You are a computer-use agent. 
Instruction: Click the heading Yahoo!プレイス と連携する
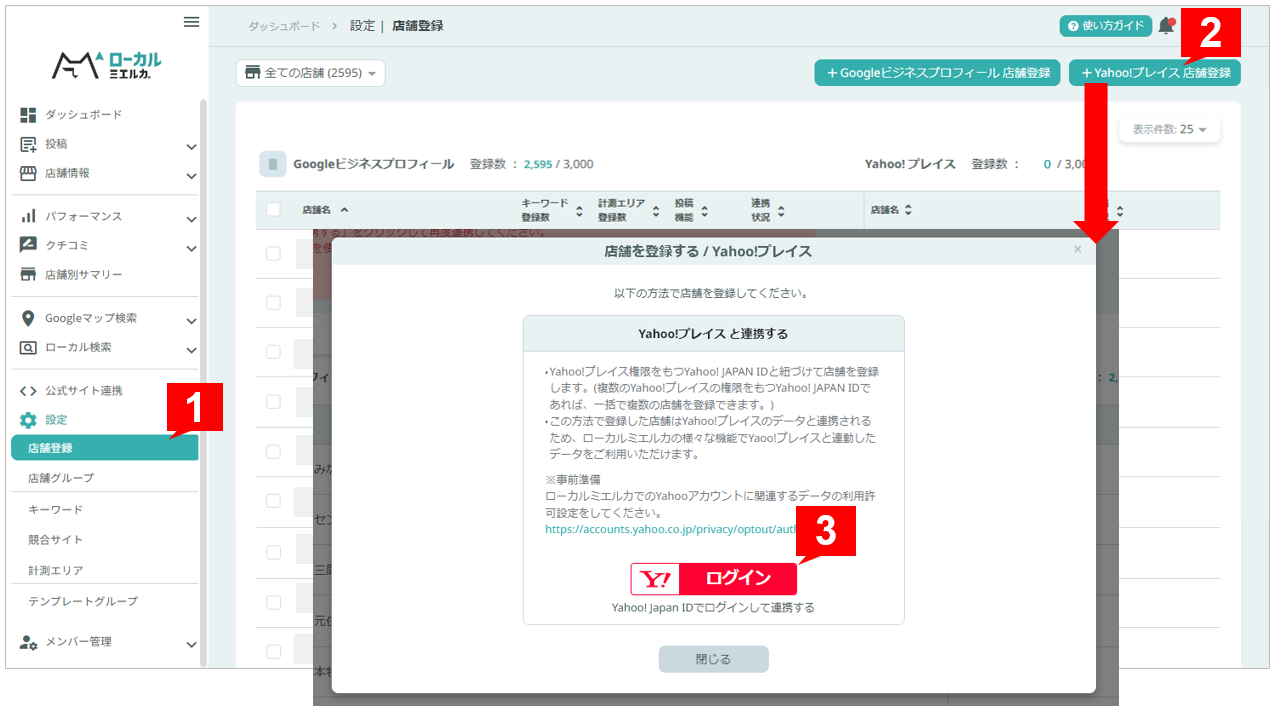(x=713, y=334)
